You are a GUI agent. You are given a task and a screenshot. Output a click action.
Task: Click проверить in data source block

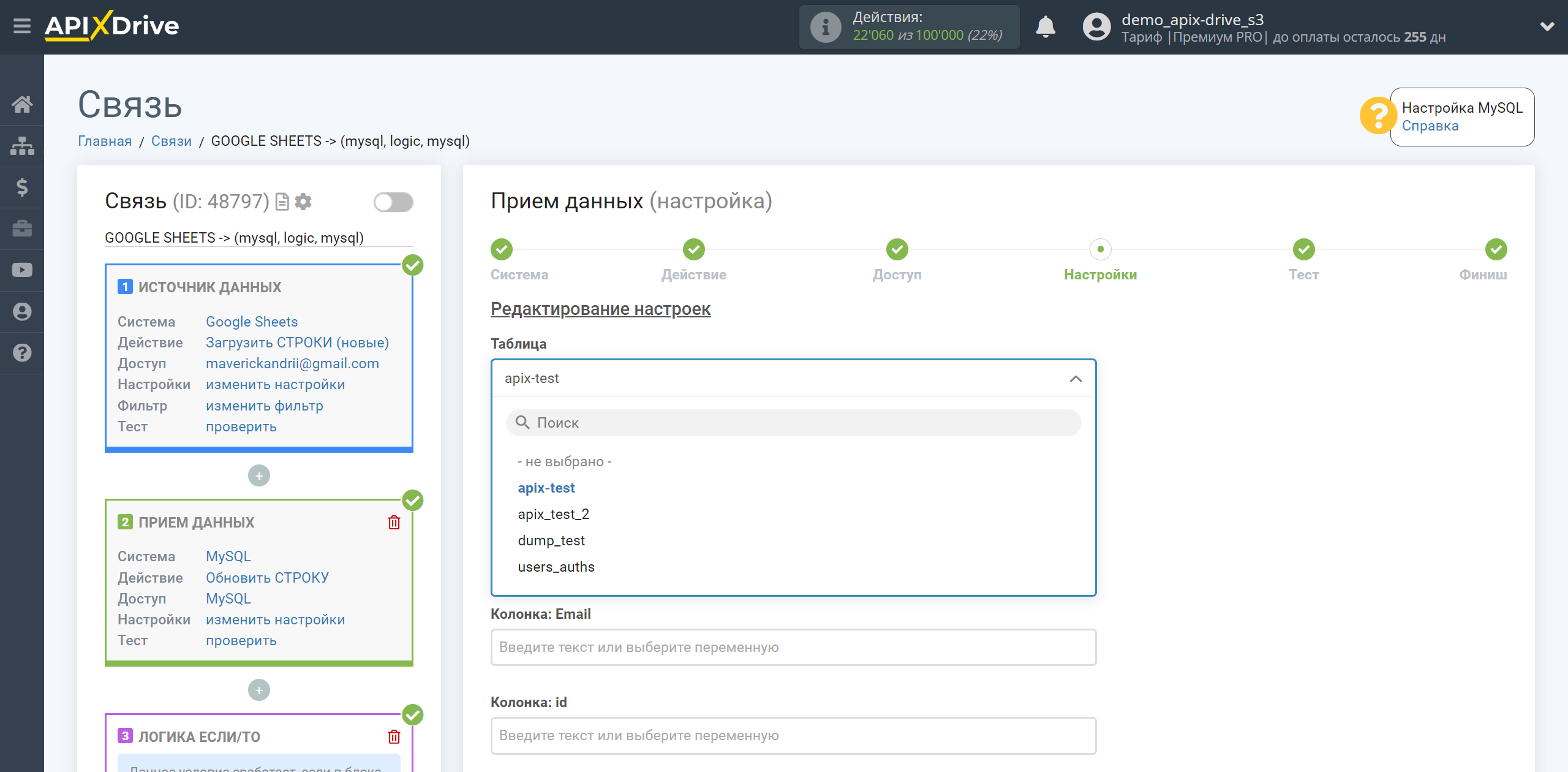[241, 426]
